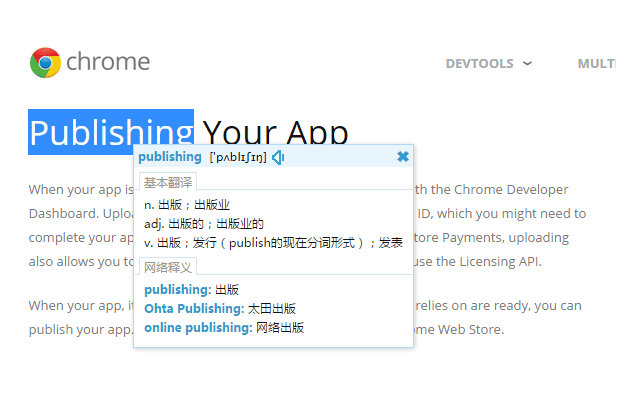Click the 'me Web Store.' text
Screen dimensions: 640x400
tap(459, 329)
